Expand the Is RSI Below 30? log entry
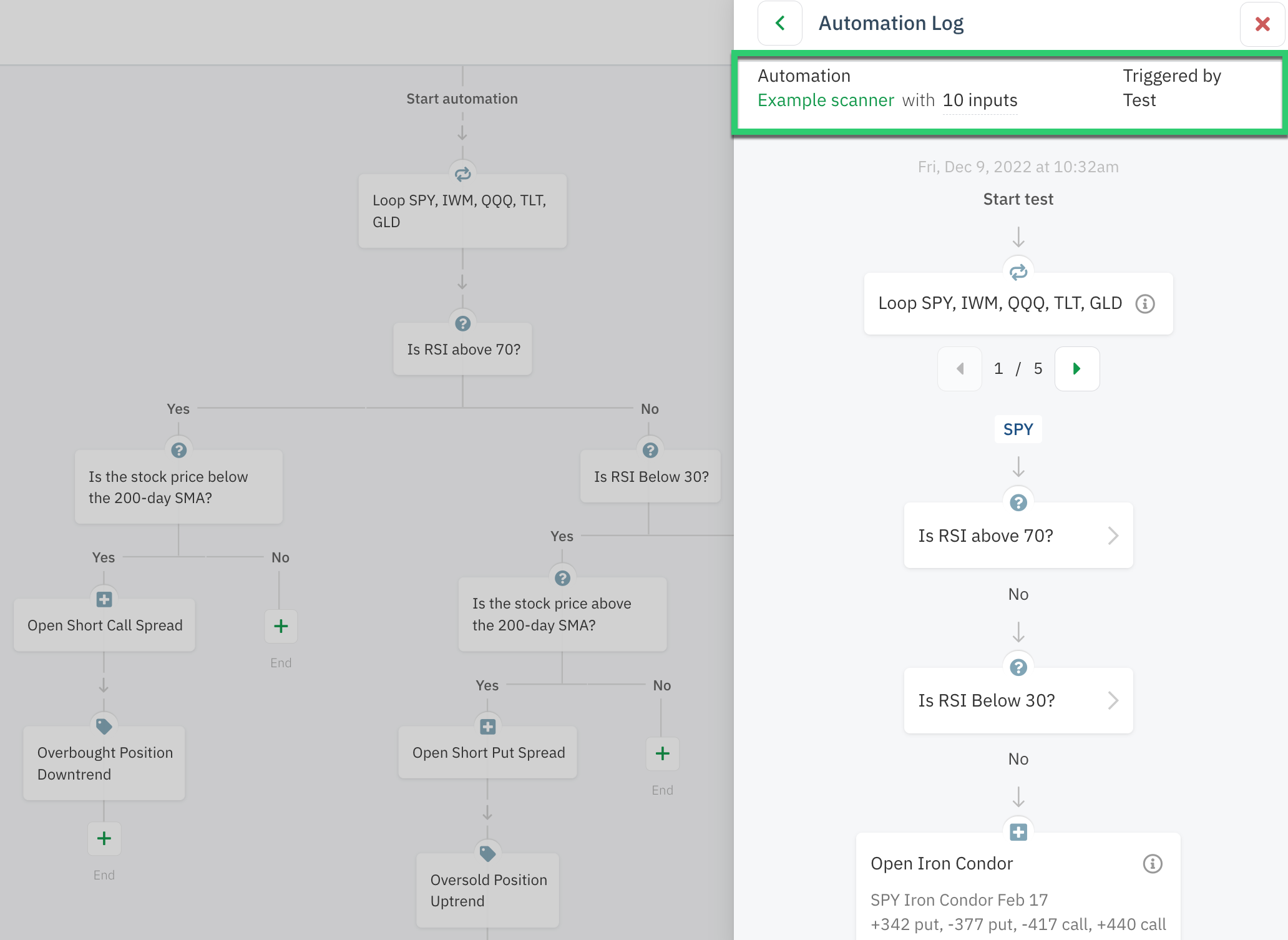1288x940 pixels. point(1018,700)
